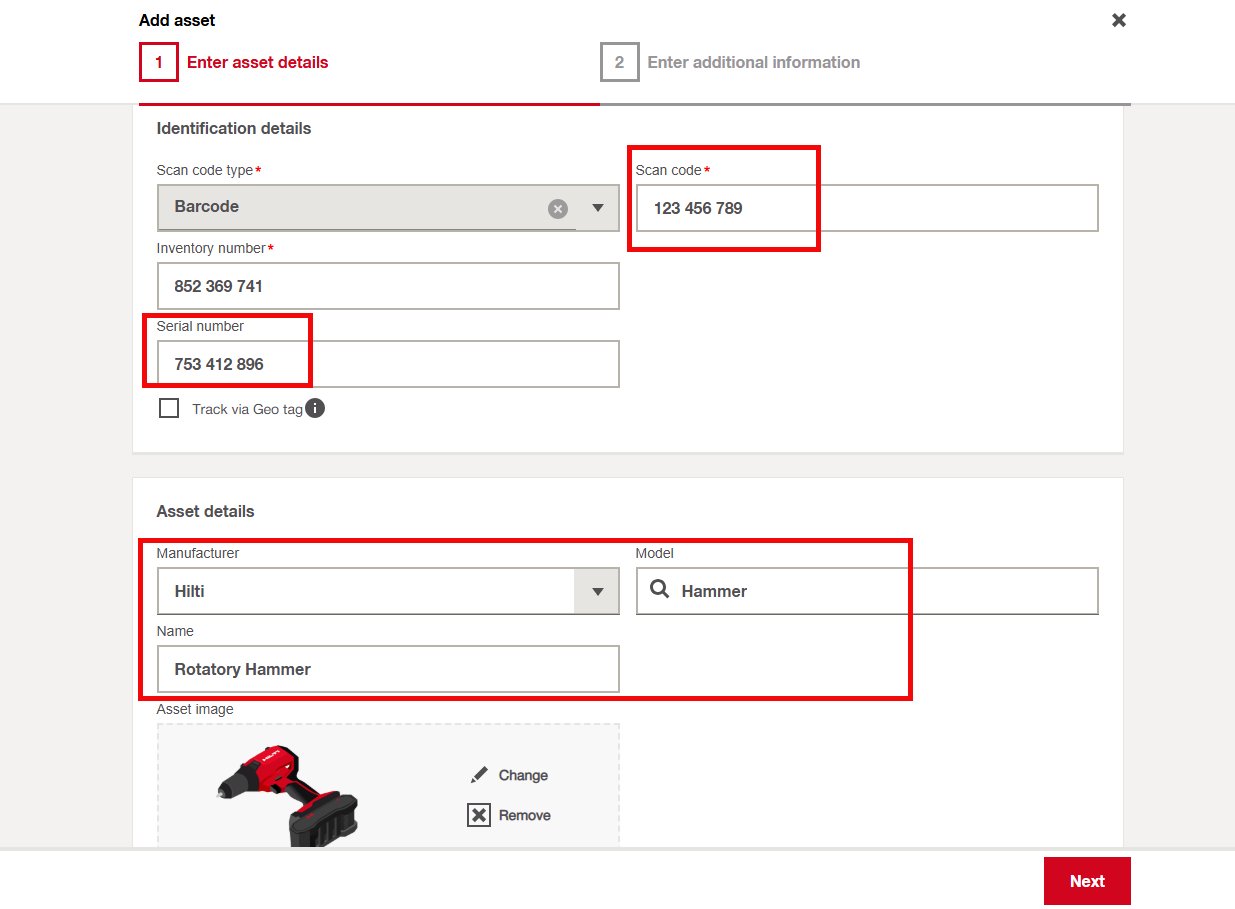Click the Geo tag info icon
Viewport: 1235px width, 909px height.
[x=315, y=408]
